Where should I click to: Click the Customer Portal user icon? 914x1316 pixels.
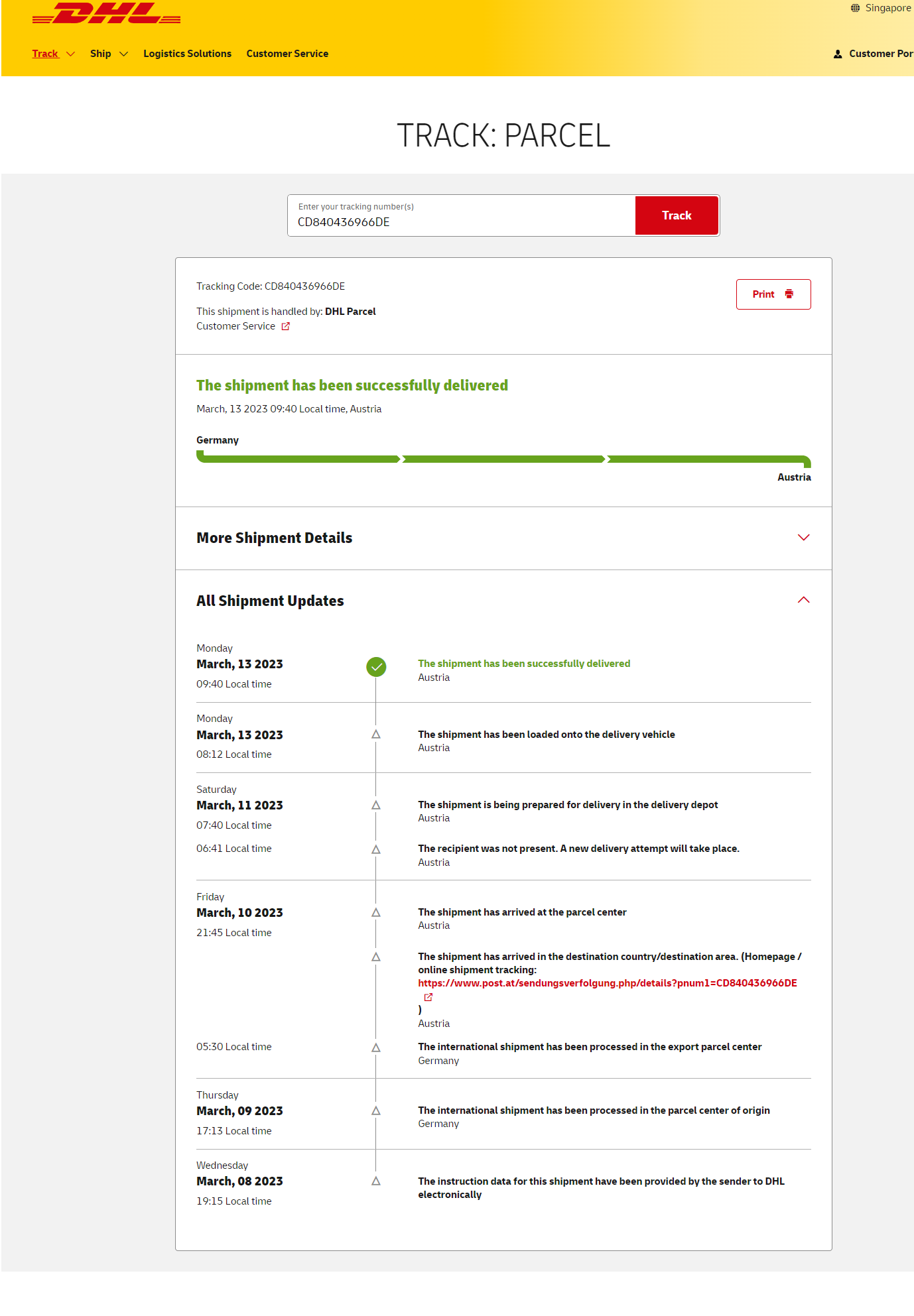[838, 54]
